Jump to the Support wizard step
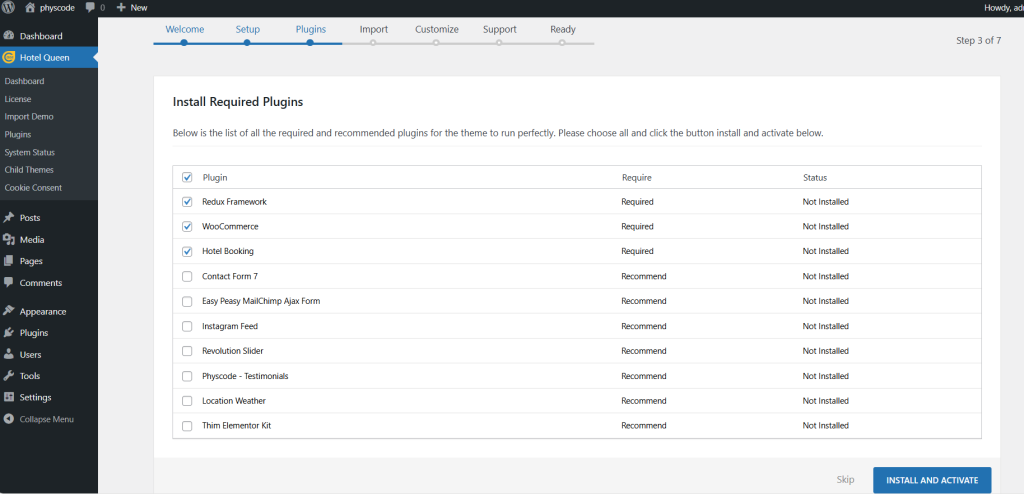1024x494 pixels. [500, 29]
